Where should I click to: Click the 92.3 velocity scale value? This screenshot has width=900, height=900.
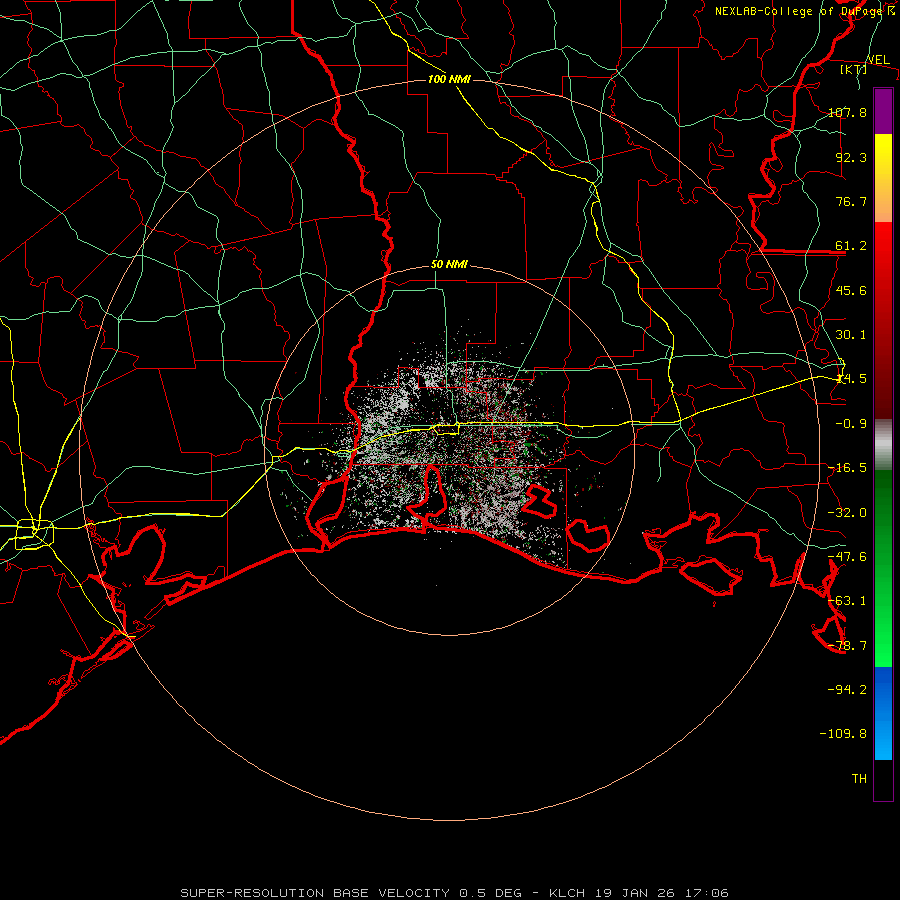pyautogui.click(x=851, y=157)
